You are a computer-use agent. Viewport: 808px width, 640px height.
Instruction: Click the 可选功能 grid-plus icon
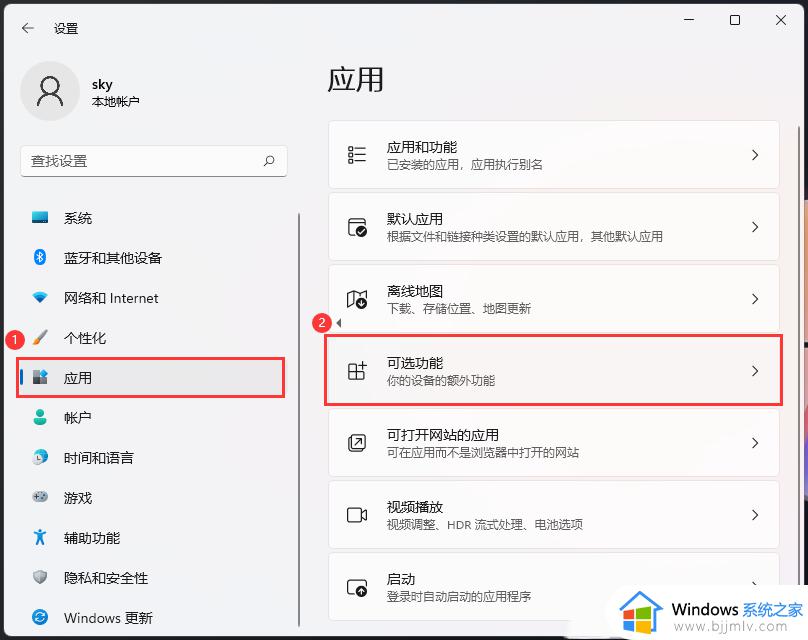pyautogui.click(x=357, y=370)
